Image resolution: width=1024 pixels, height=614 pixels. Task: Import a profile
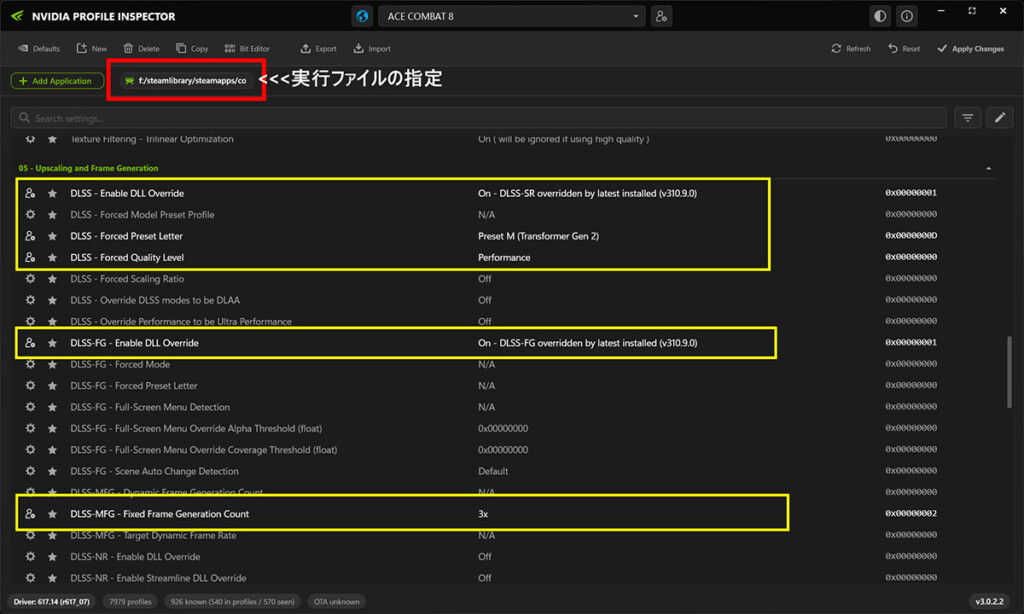click(372, 48)
